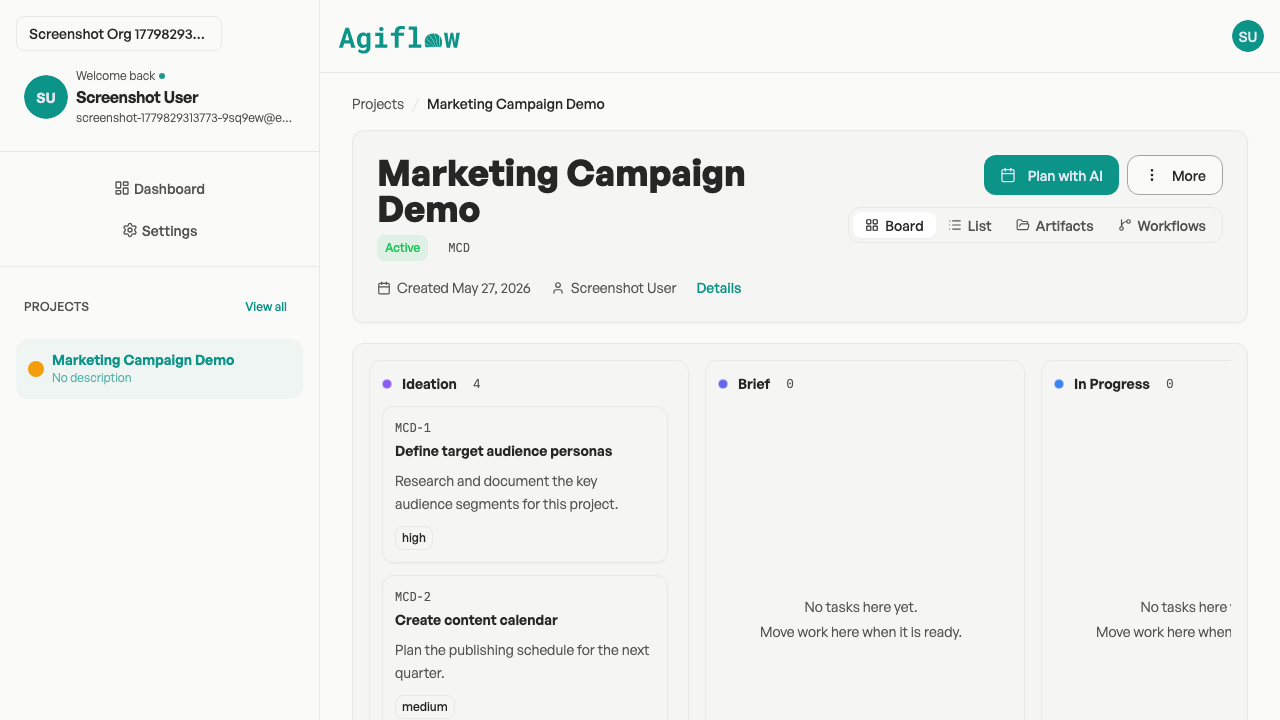Click the orange project color dot
1280x720 pixels.
click(36, 369)
